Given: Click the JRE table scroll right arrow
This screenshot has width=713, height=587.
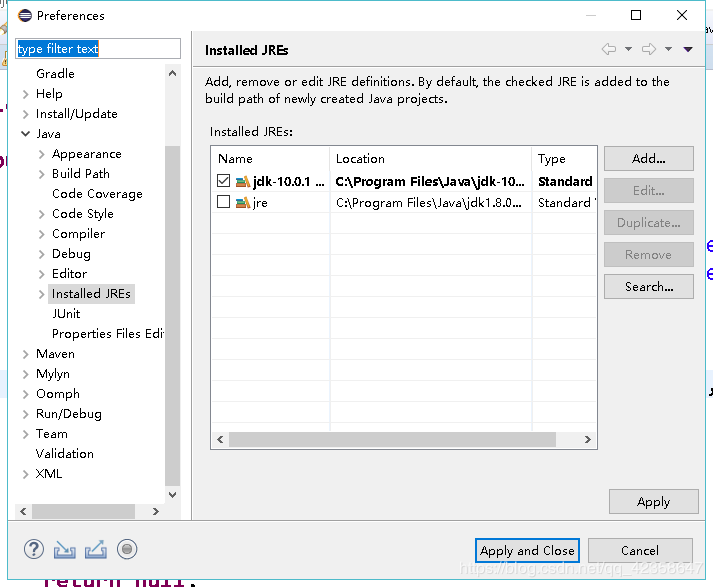Looking at the screenshot, I should point(587,439).
